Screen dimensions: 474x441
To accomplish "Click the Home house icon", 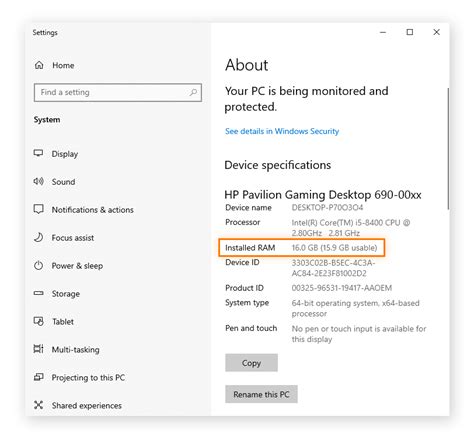I will [39, 65].
